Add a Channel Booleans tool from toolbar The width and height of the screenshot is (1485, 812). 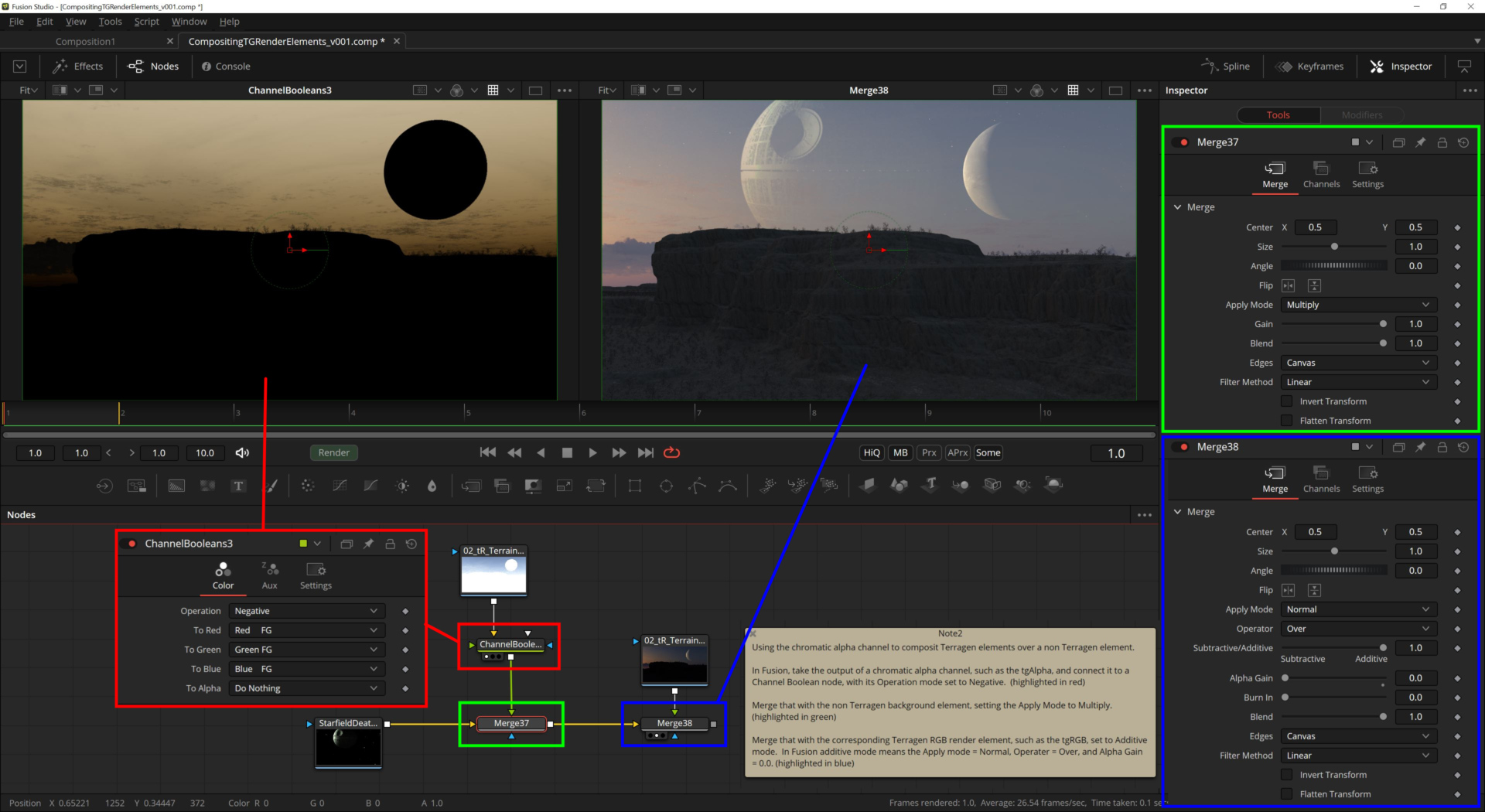coord(502,486)
